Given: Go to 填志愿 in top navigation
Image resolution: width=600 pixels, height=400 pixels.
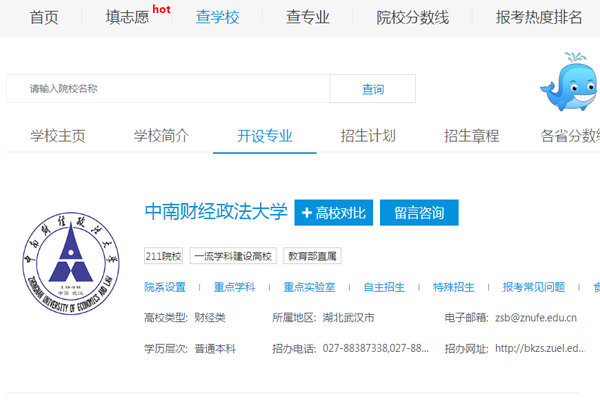Looking at the screenshot, I should (x=127, y=18).
